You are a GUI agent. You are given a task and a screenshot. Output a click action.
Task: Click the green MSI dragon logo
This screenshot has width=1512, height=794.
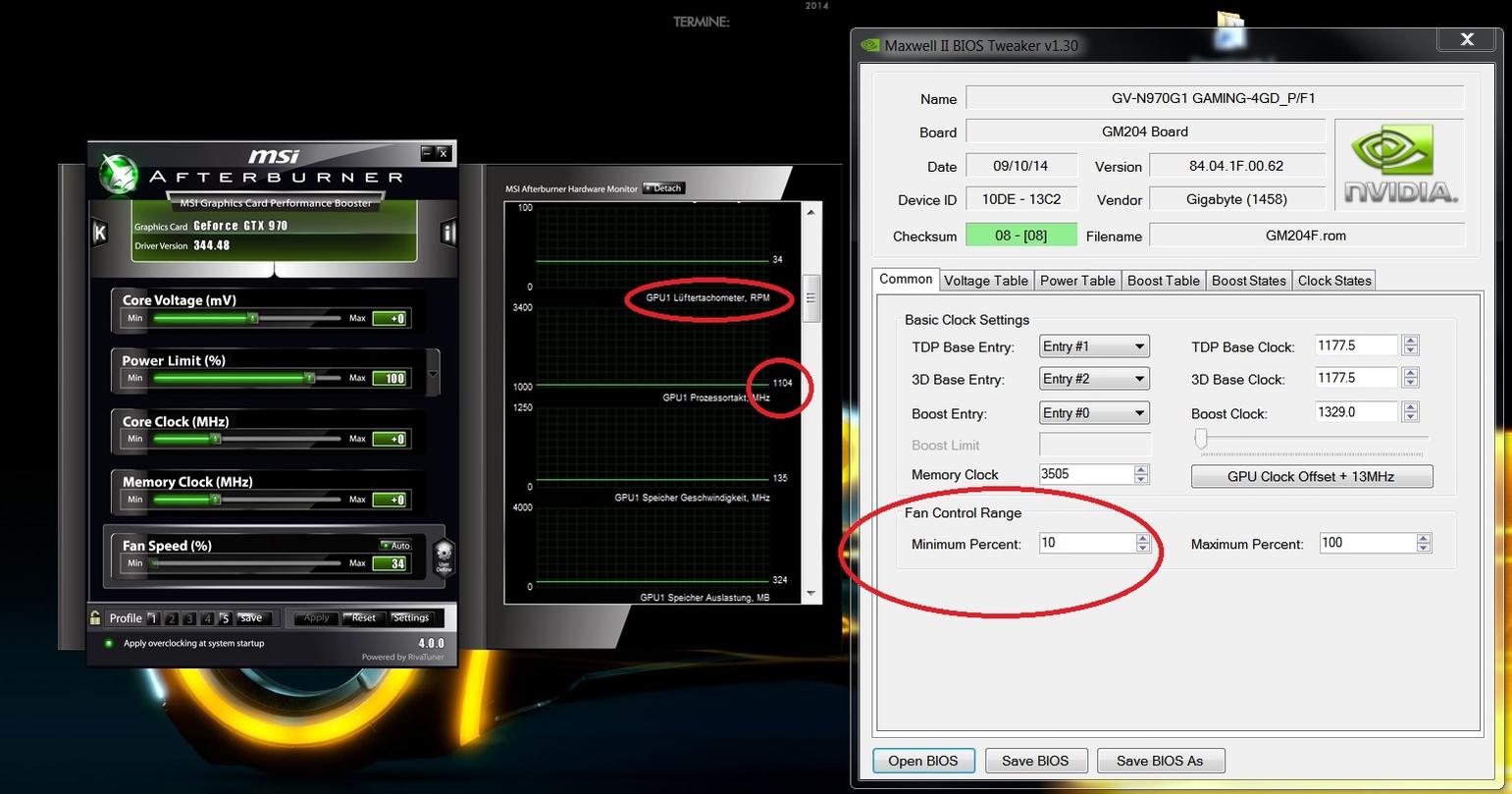(119, 175)
